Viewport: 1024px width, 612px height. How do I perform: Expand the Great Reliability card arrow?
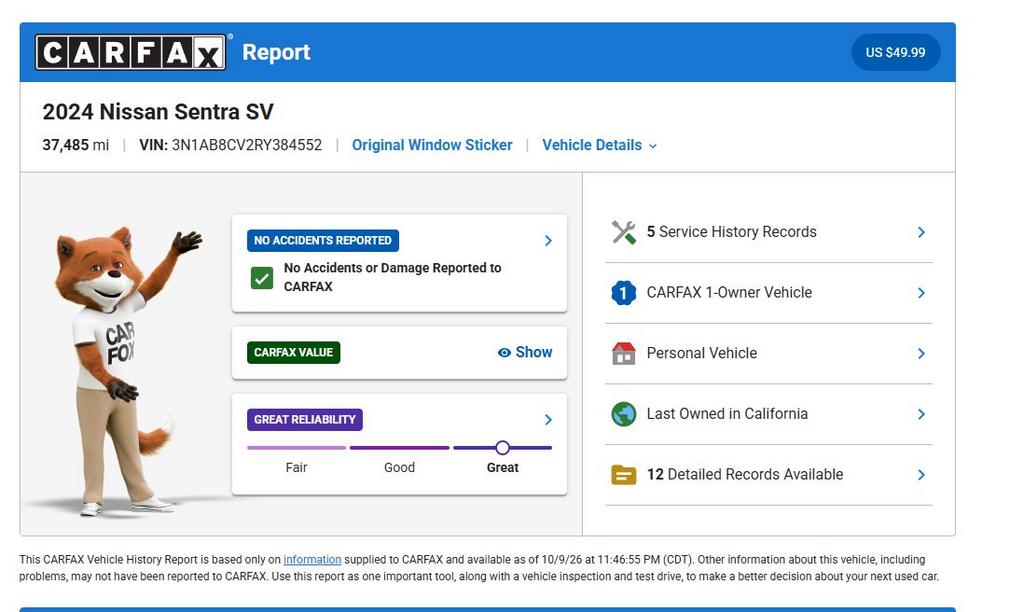(548, 419)
